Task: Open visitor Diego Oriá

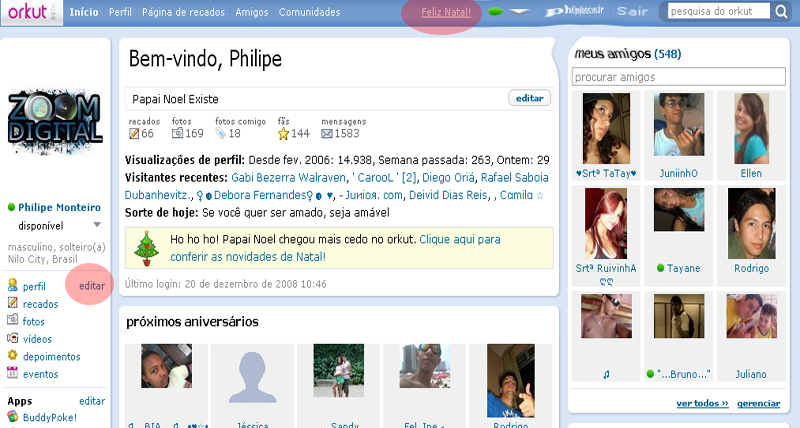Action: click(448, 178)
